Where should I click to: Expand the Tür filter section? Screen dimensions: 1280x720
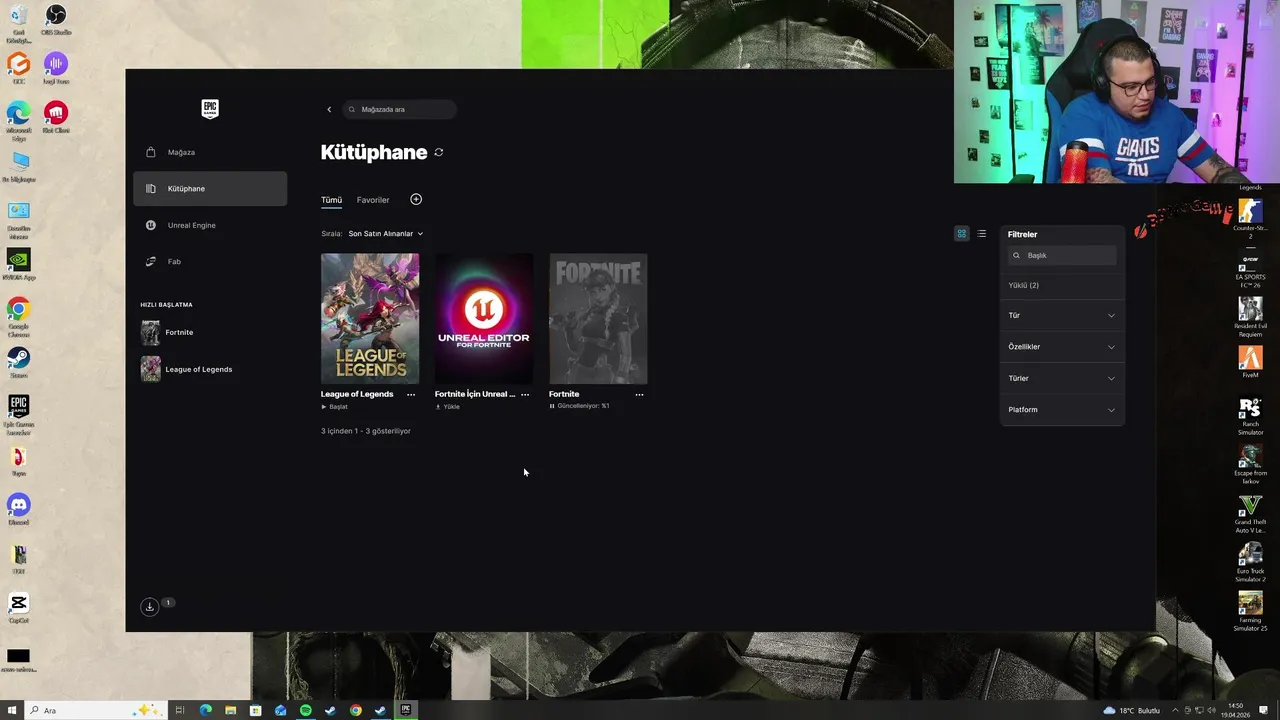(x=1062, y=315)
